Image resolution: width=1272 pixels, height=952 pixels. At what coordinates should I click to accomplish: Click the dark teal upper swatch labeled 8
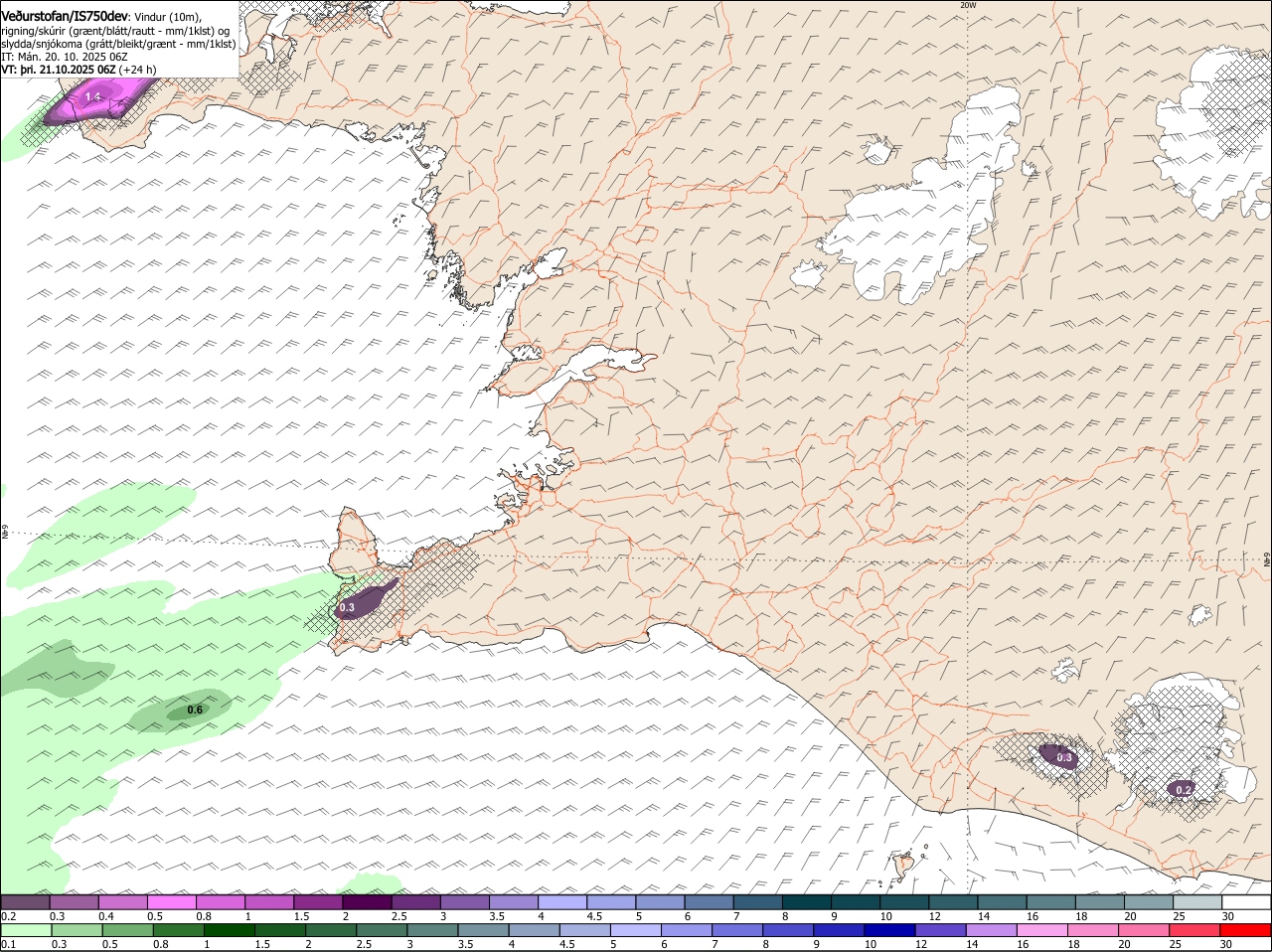coord(806,902)
